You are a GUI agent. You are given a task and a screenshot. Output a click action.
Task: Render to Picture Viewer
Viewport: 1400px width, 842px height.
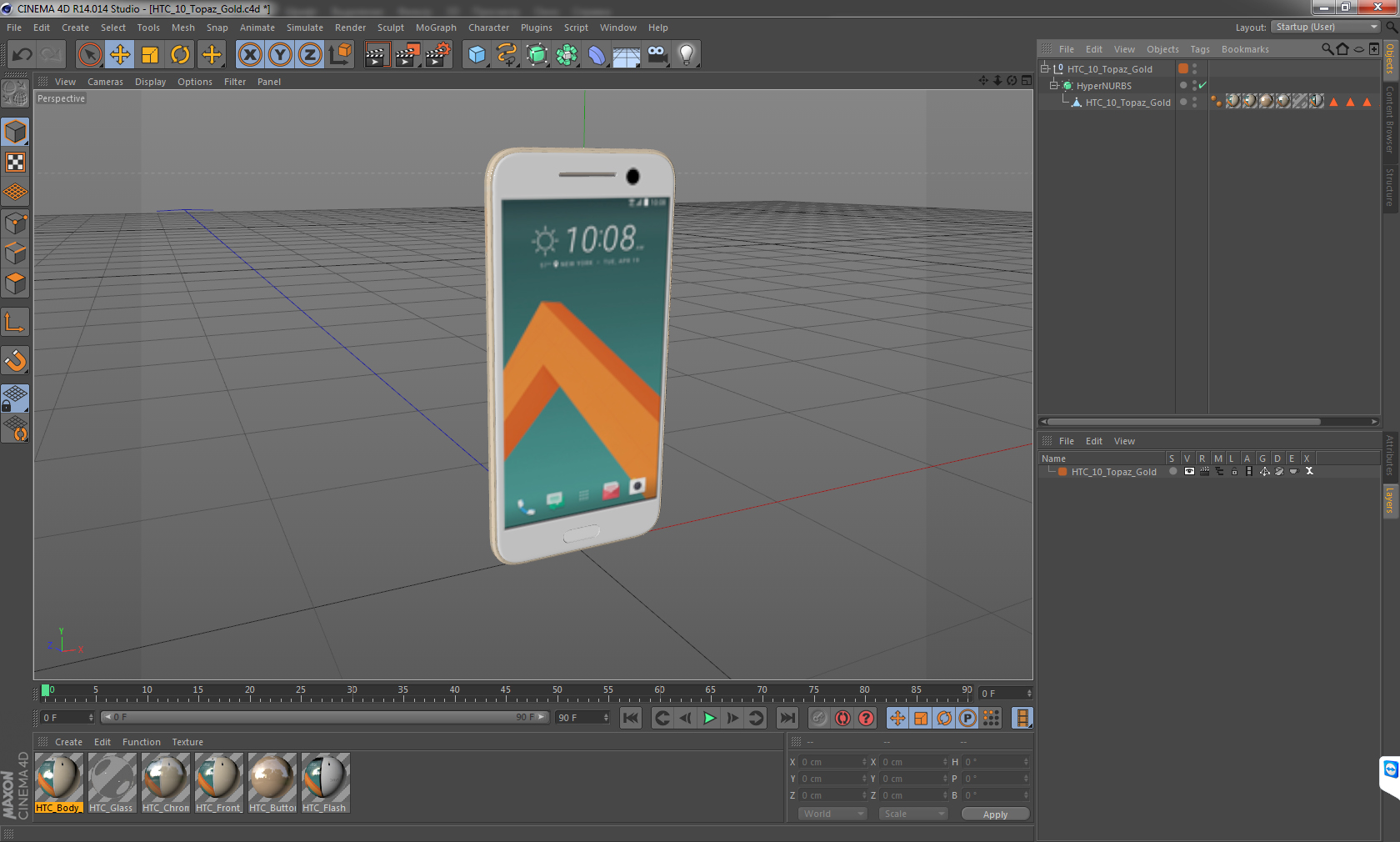point(407,55)
